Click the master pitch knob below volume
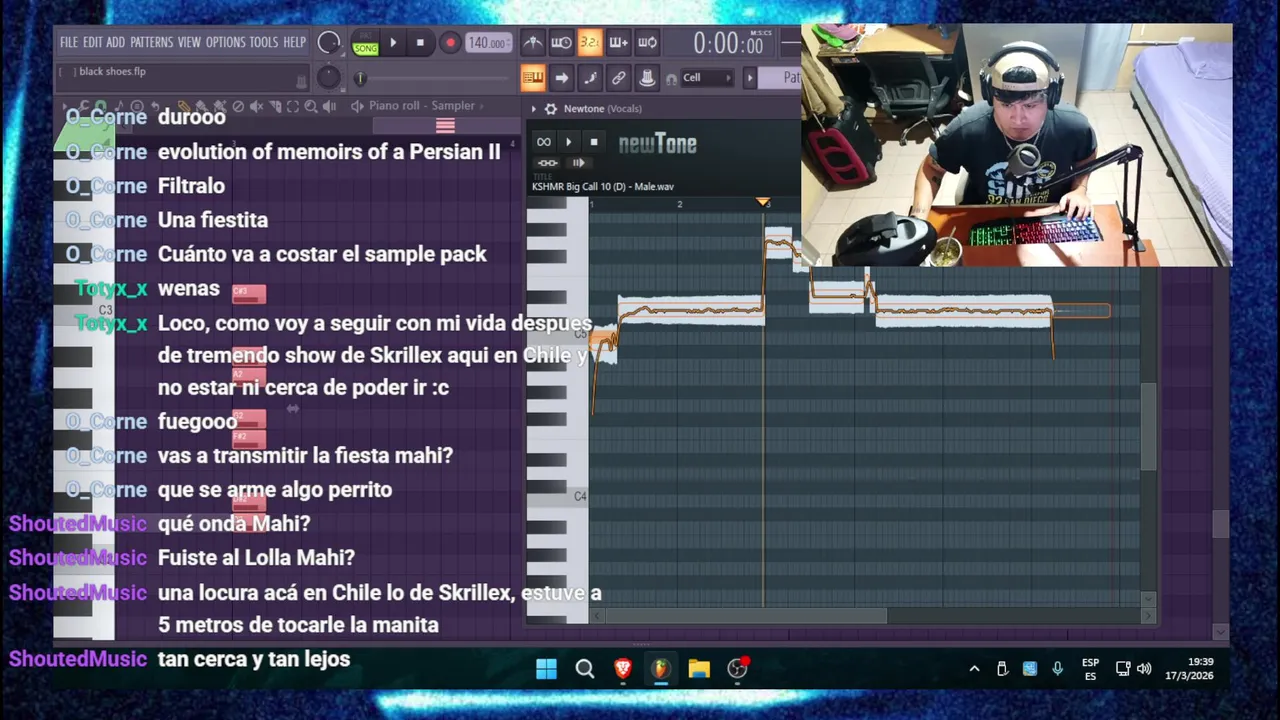The width and height of the screenshot is (1280, 720). click(329, 78)
